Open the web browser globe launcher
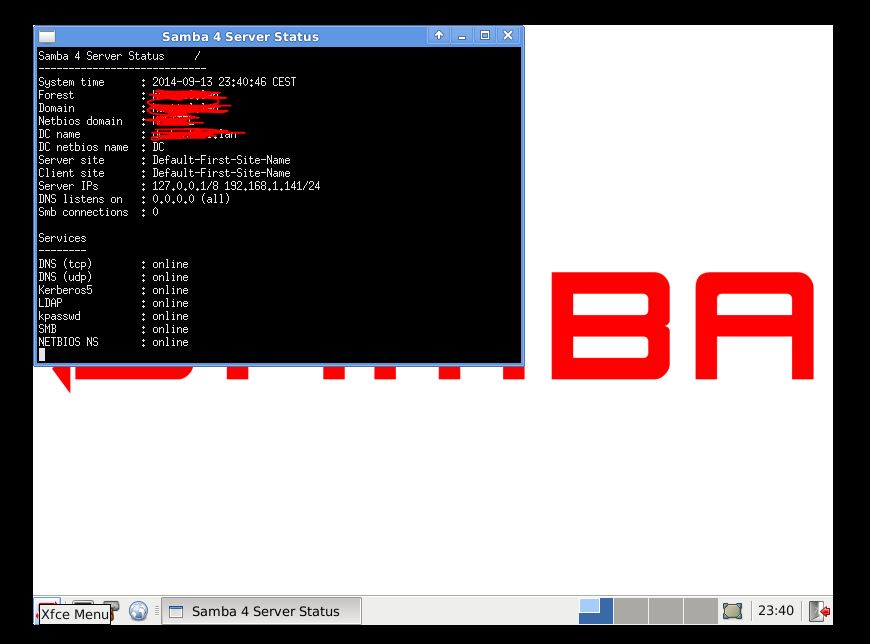This screenshot has height=644, width=870. (x=138, y=611)
